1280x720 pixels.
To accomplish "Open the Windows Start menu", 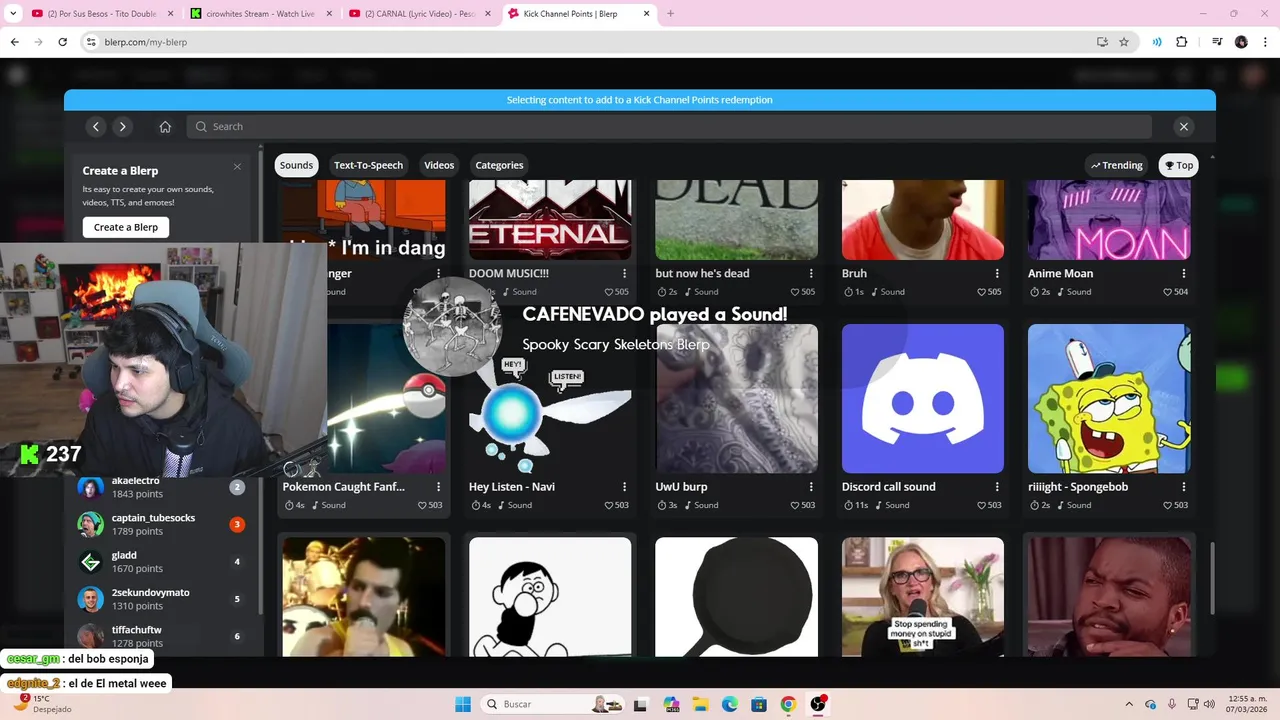I will click(x=462, y=704).
